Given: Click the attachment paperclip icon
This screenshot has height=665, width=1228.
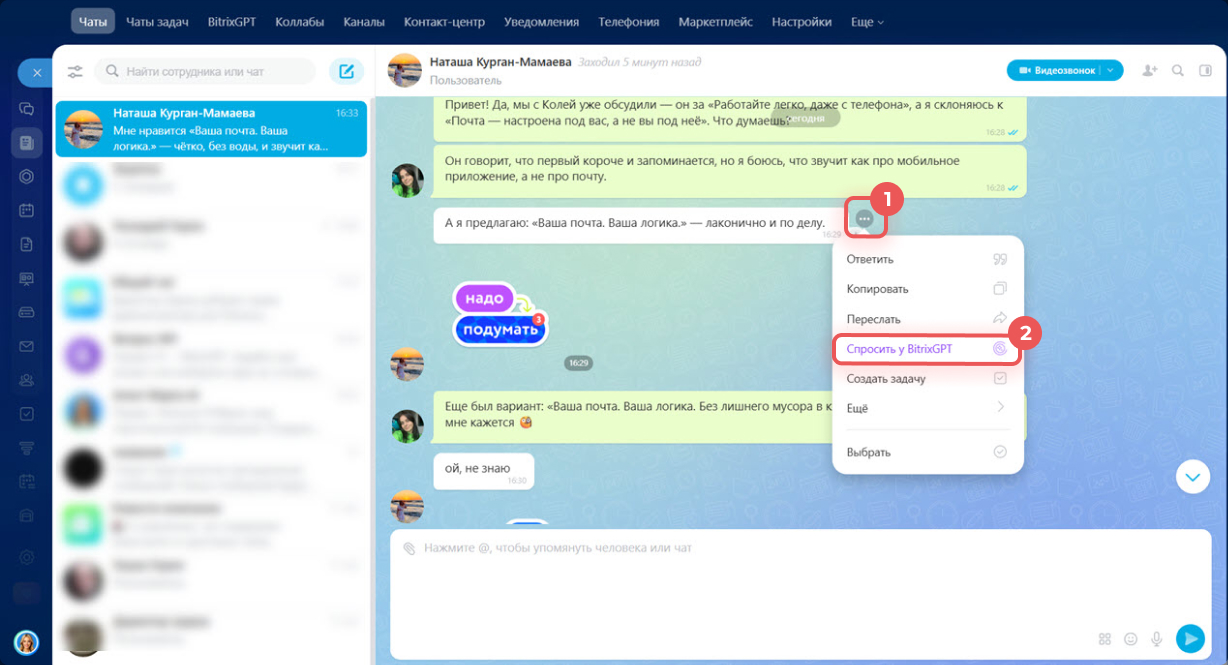Looking at the screenshot, I should [408, 548].
